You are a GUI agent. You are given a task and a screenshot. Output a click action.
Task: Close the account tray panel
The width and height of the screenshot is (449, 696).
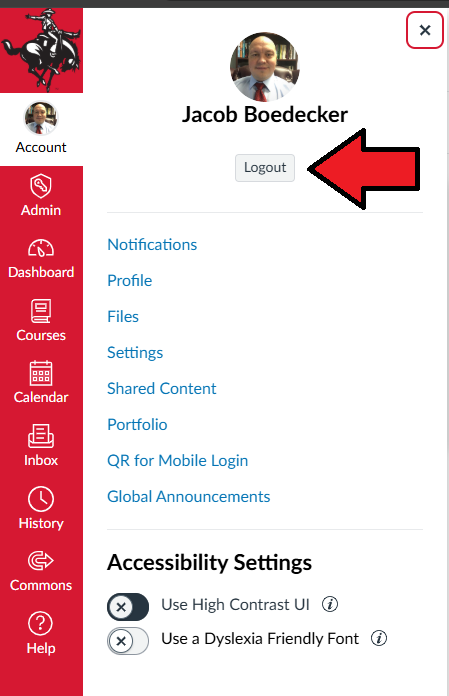425,30
